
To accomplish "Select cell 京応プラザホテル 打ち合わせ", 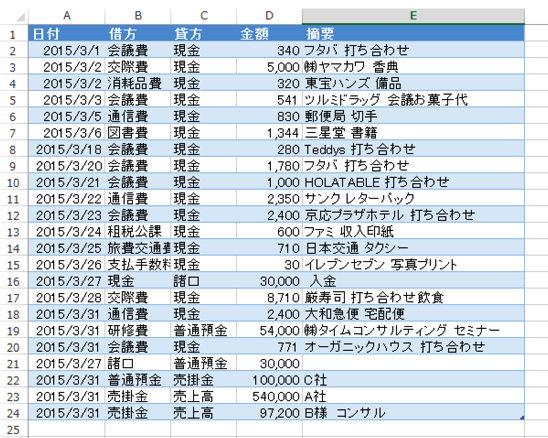I will (413, 215).
